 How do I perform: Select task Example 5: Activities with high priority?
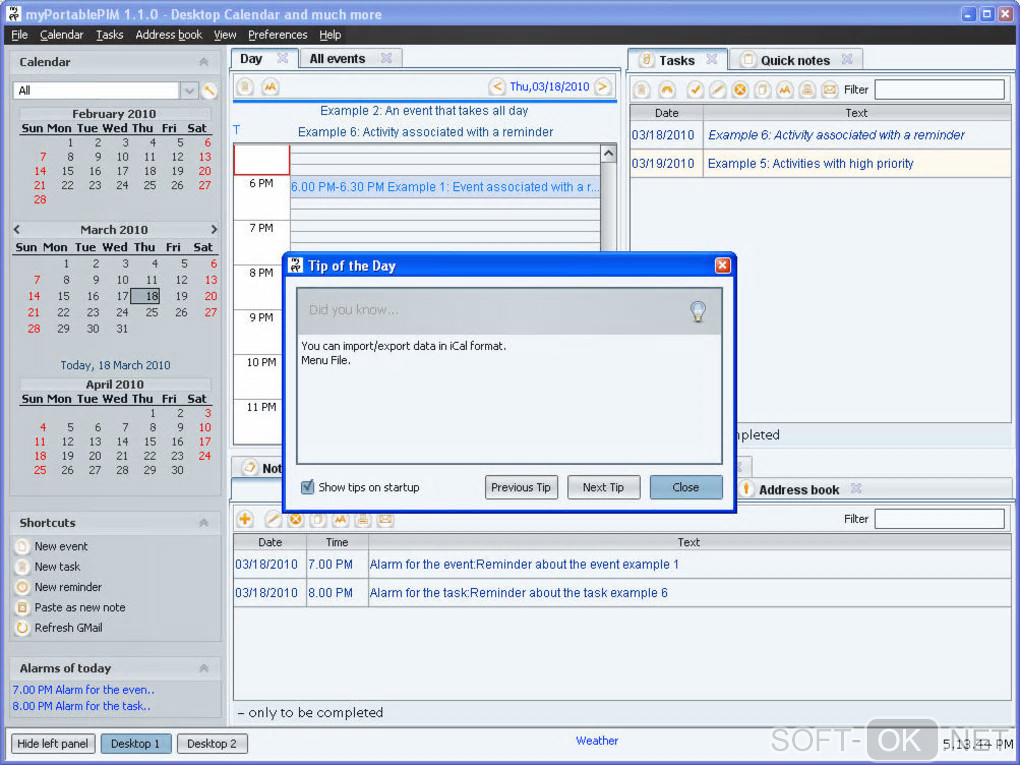820,163
